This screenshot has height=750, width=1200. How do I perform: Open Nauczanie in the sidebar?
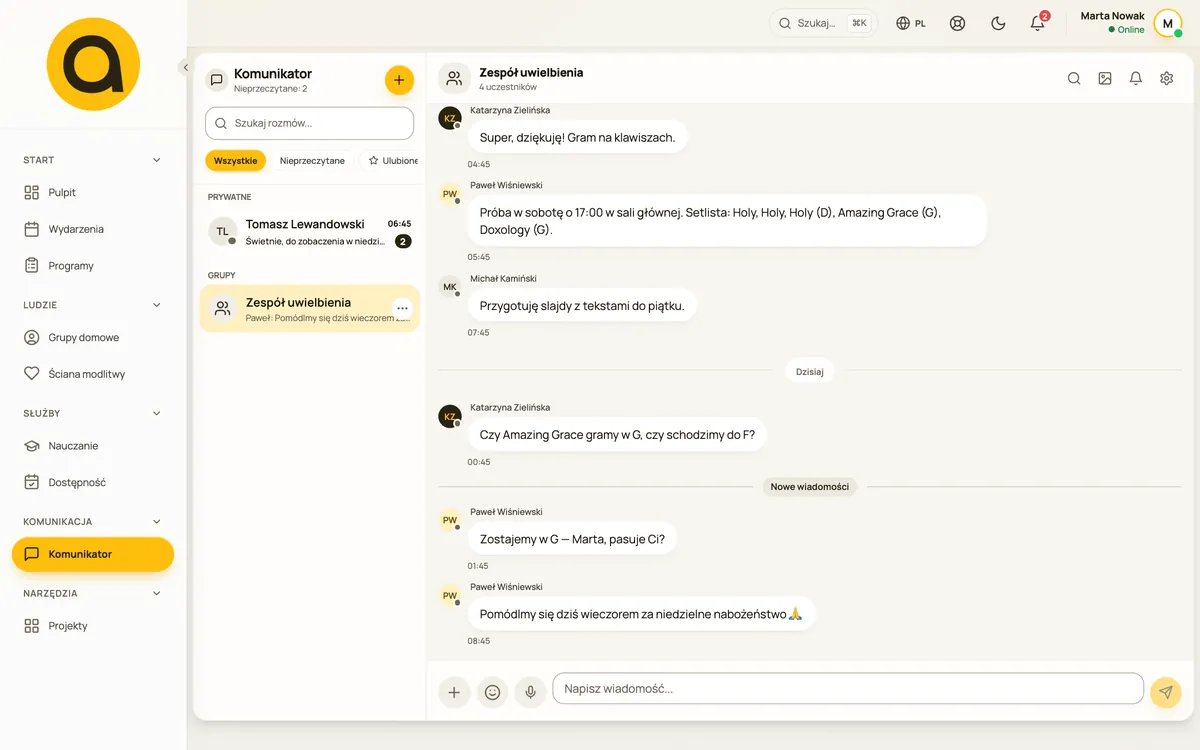[93, 445]
